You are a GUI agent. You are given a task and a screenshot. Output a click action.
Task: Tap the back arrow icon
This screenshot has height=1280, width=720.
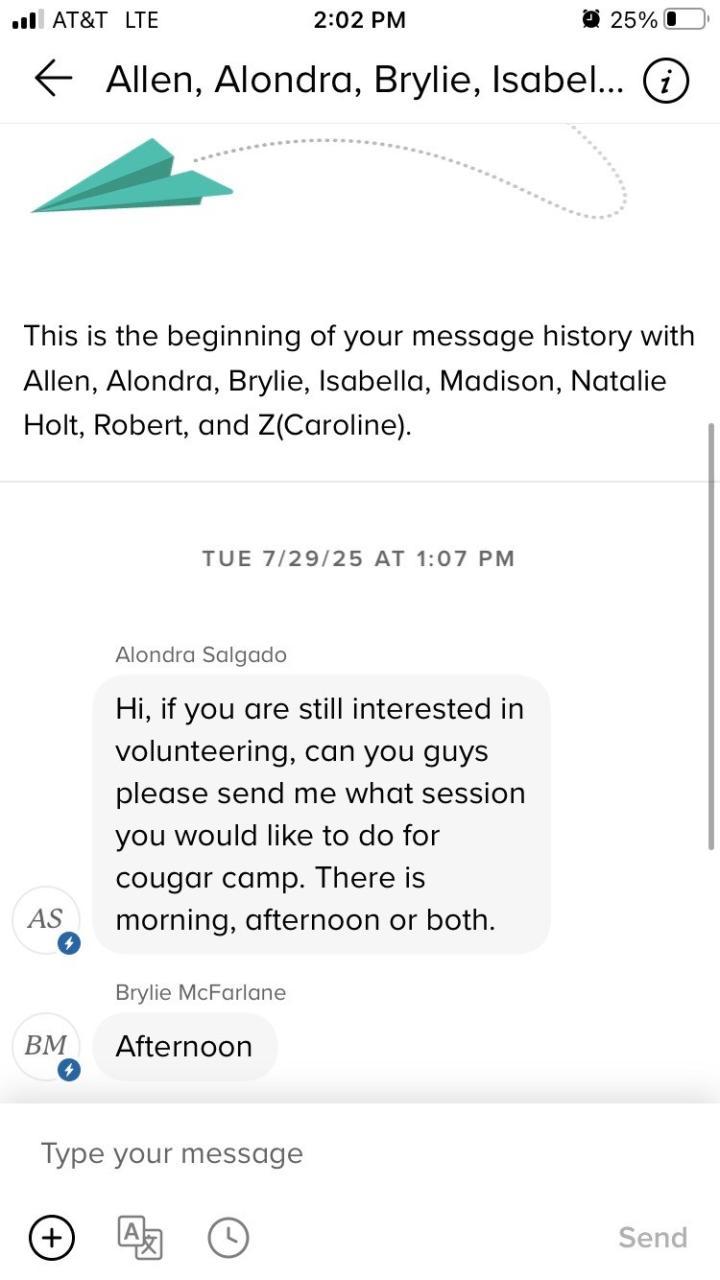pos(54,79)
